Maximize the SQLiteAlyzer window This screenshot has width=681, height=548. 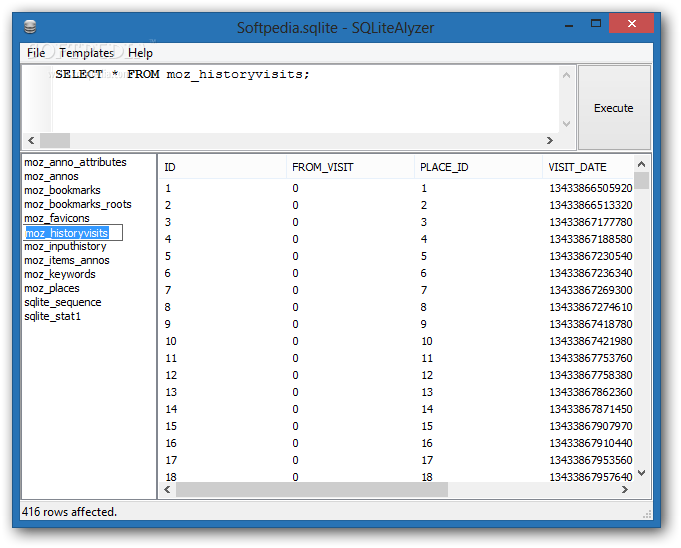pos(596,23)
